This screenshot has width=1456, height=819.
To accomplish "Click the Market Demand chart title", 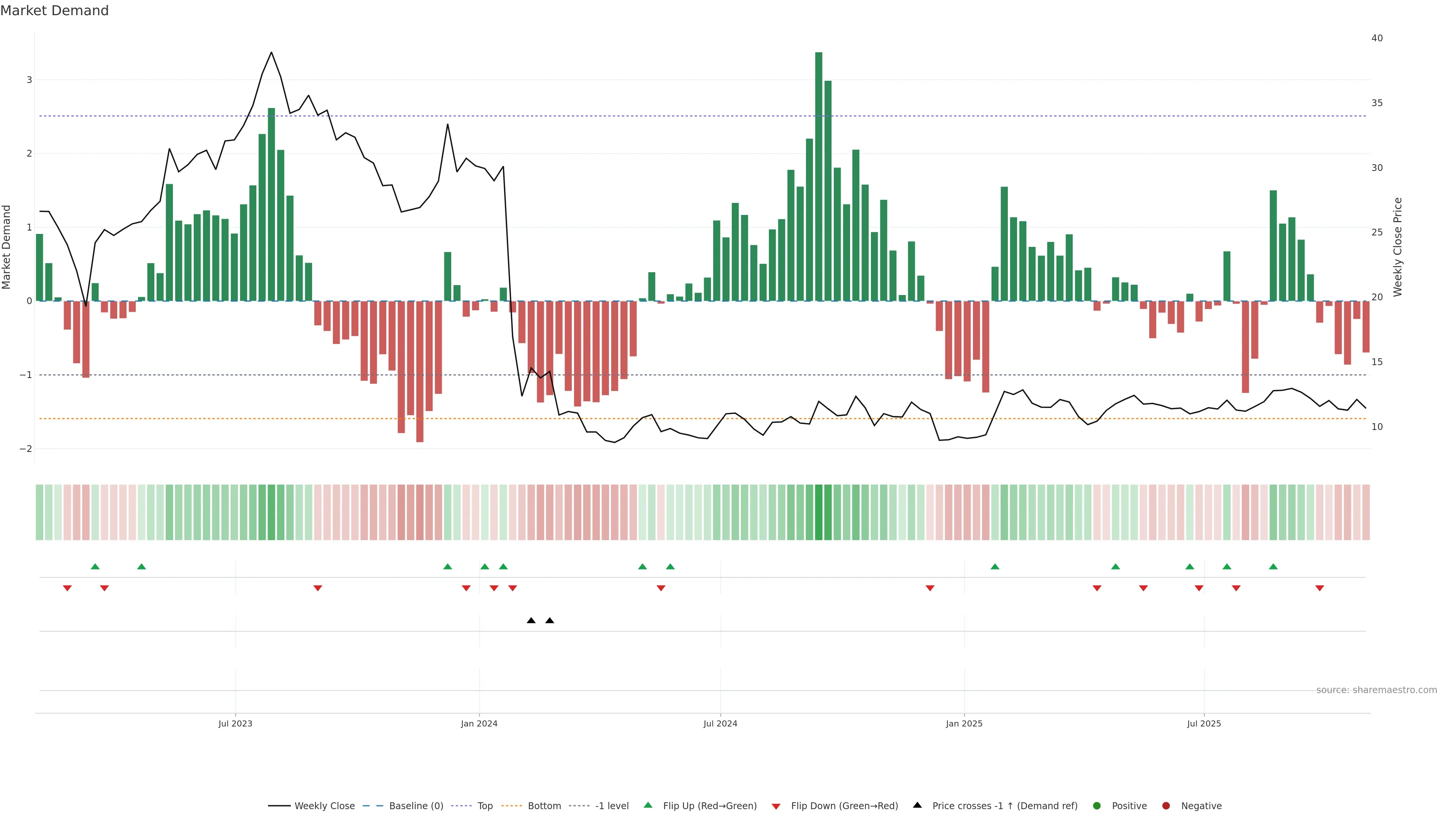I will 54,11.
